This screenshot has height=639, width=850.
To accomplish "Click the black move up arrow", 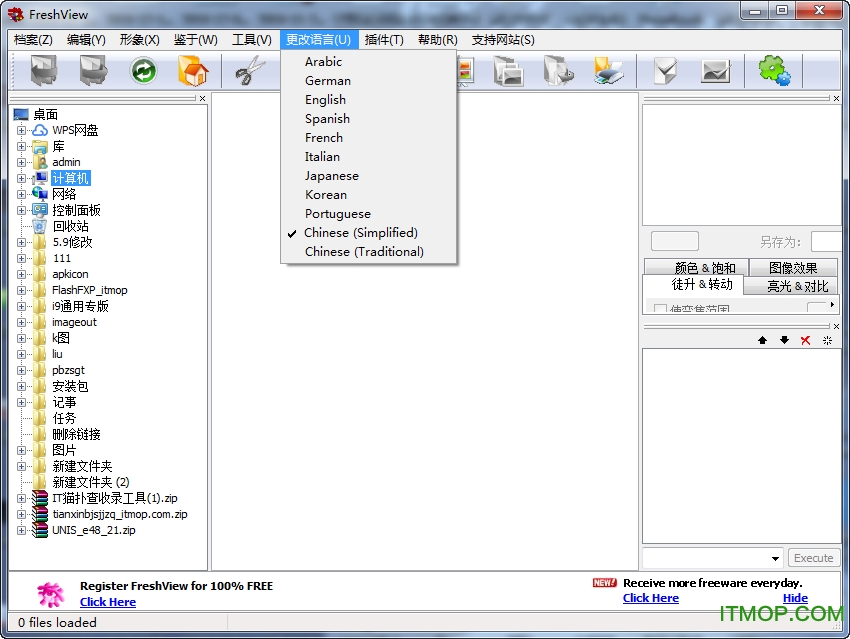I will pyautogui.click(x=762, y=341).
